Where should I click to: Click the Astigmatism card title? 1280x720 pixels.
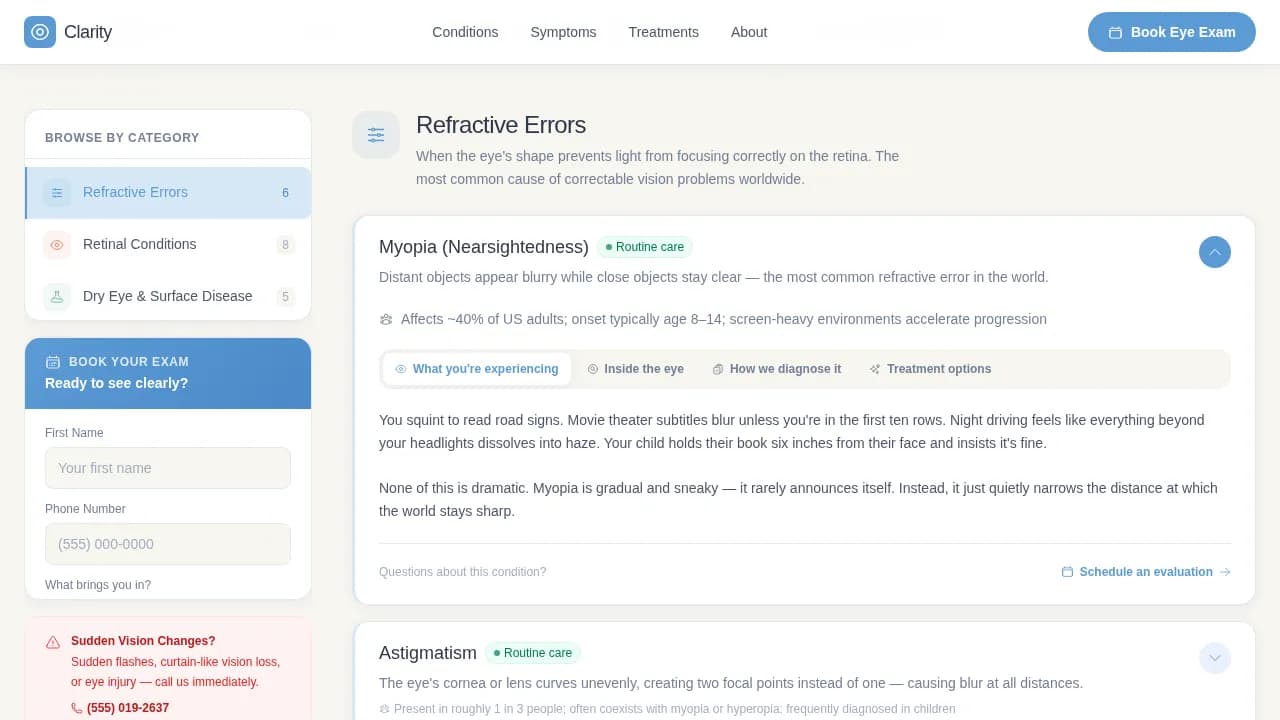428,653
